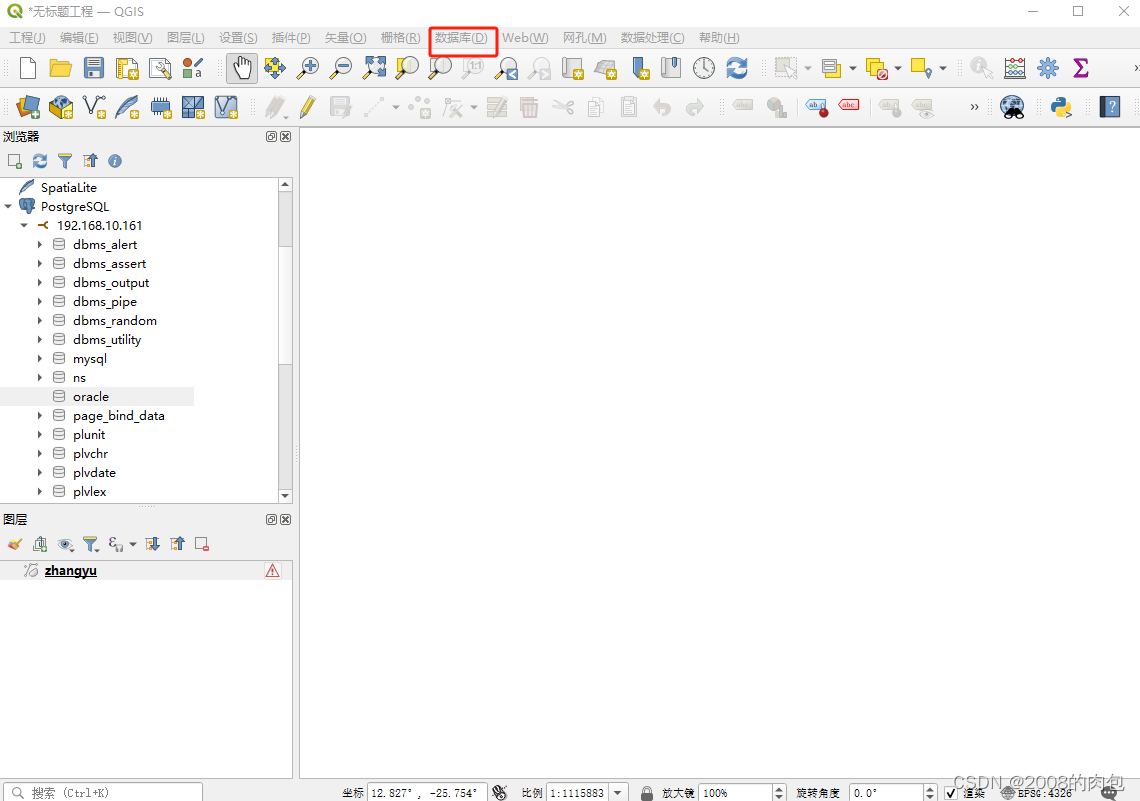The width and height of the screenshot is (1140, 801).
Task: Click the Zoom Full extent icon
Action: (374, 68)
